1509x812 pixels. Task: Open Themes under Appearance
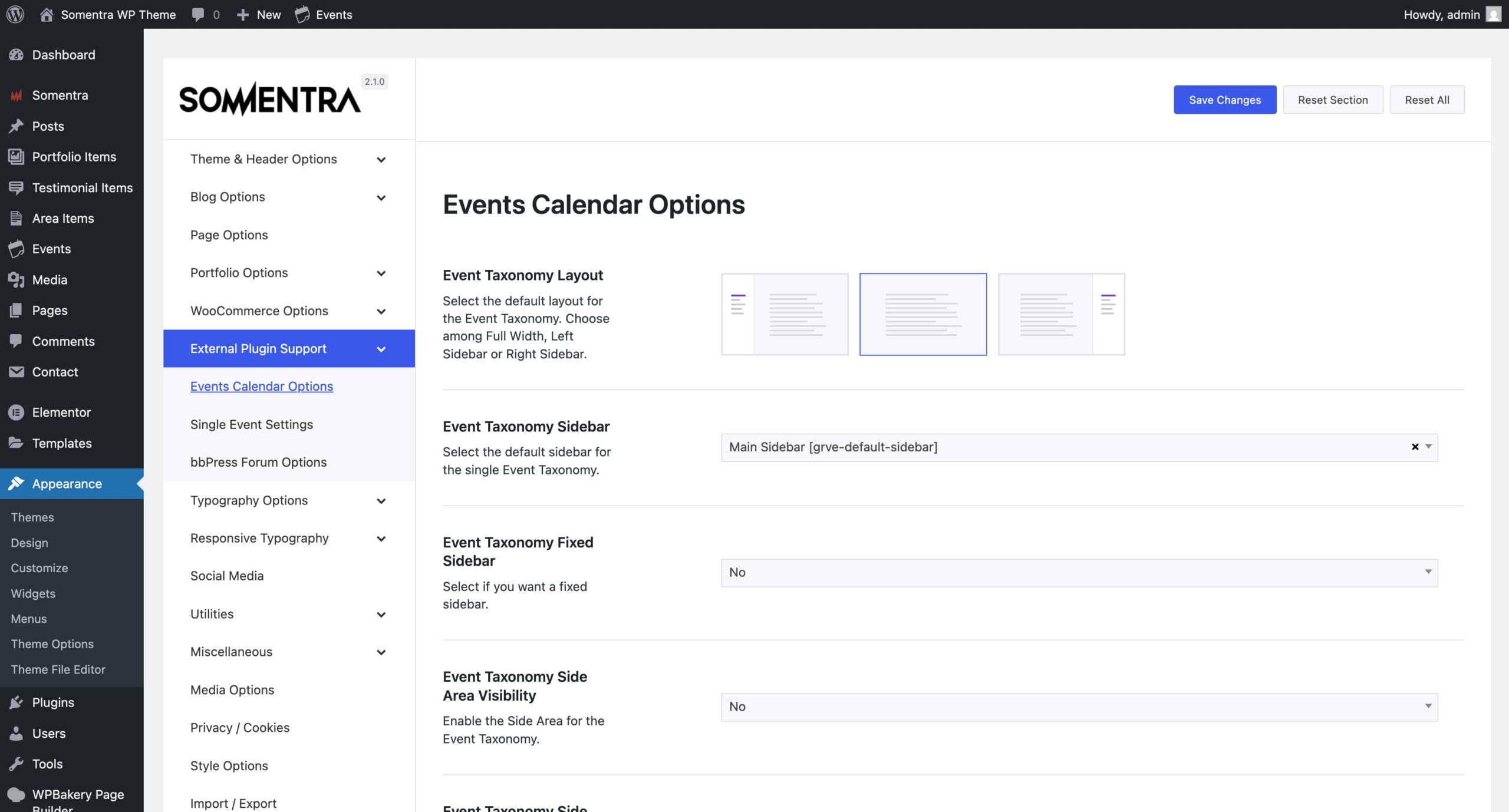32,517
